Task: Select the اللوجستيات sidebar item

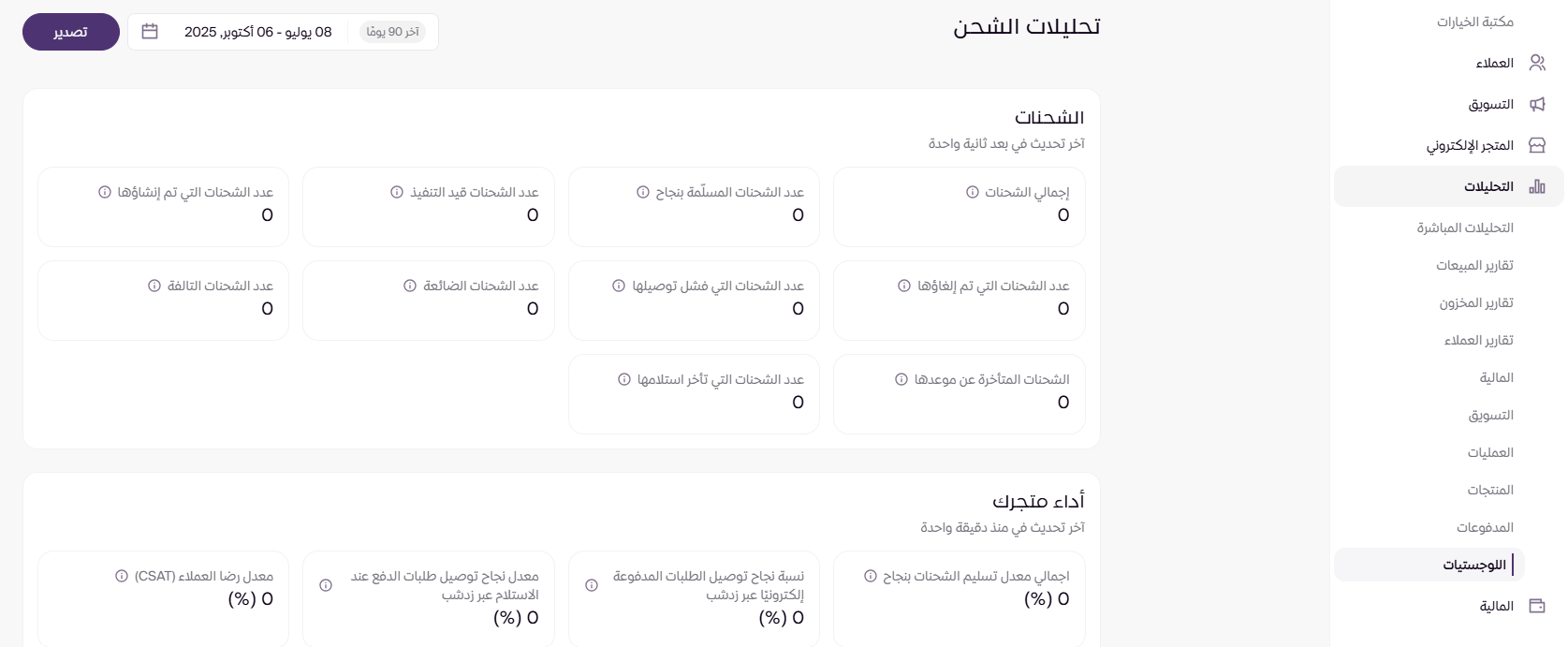Action: [1474, 565]
